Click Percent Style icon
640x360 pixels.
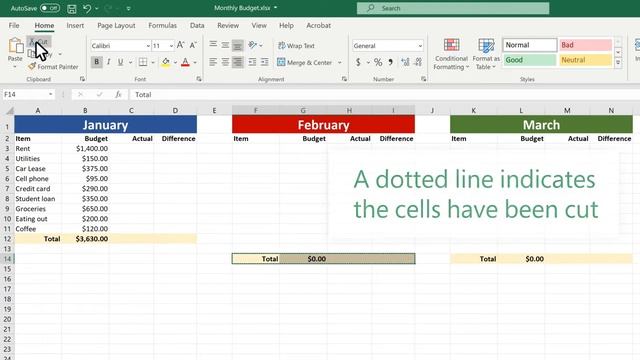coord(378,62)
